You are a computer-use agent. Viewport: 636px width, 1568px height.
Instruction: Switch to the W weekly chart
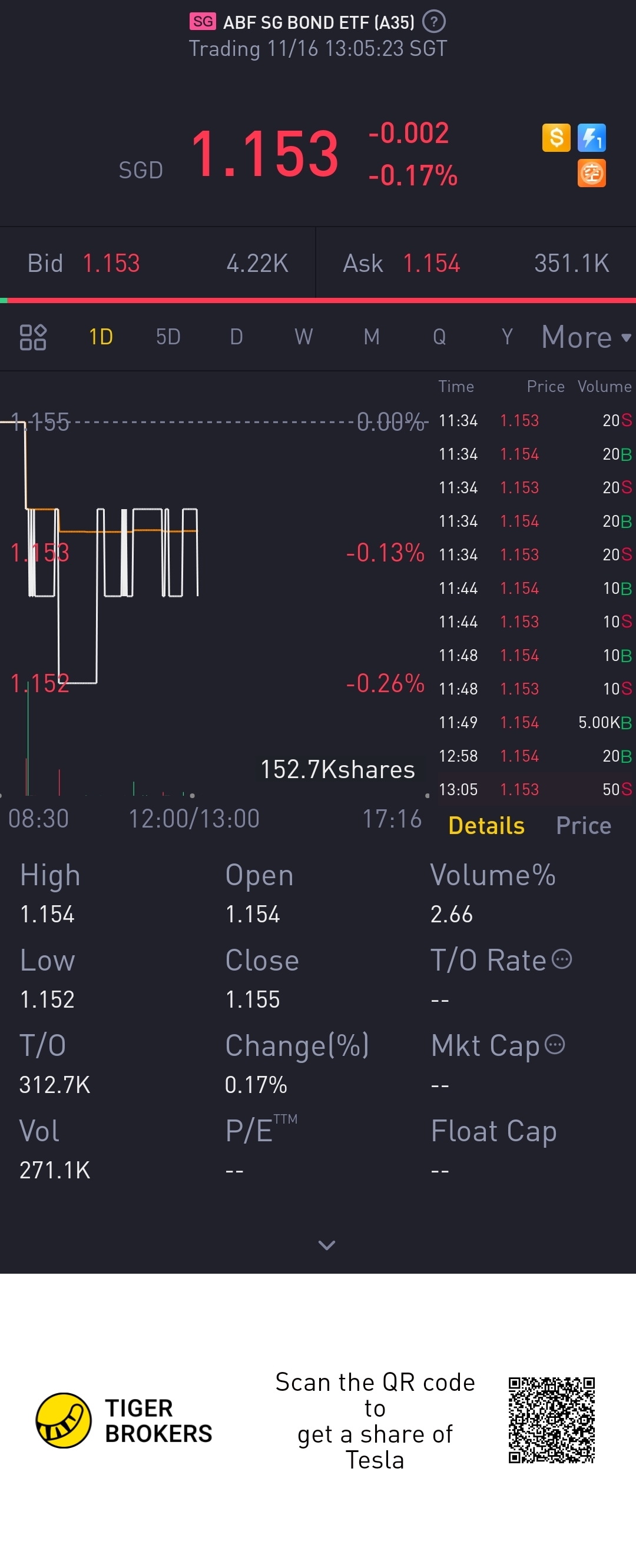click(303, 337)
